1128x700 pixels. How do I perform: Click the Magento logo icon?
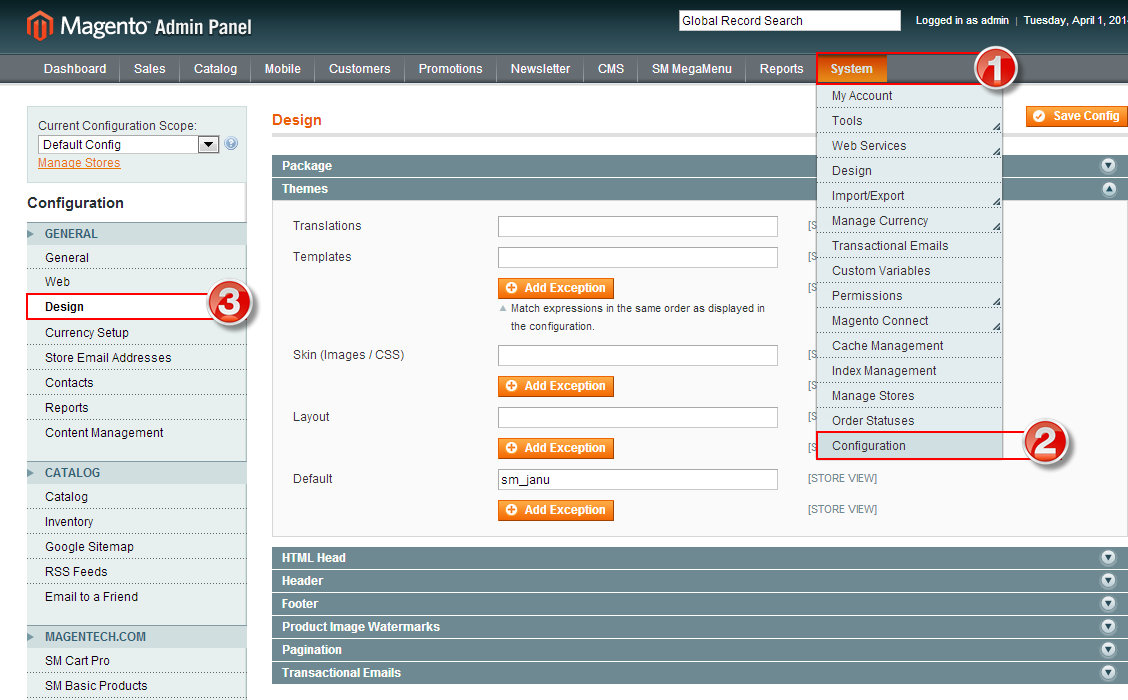[40, 26]
